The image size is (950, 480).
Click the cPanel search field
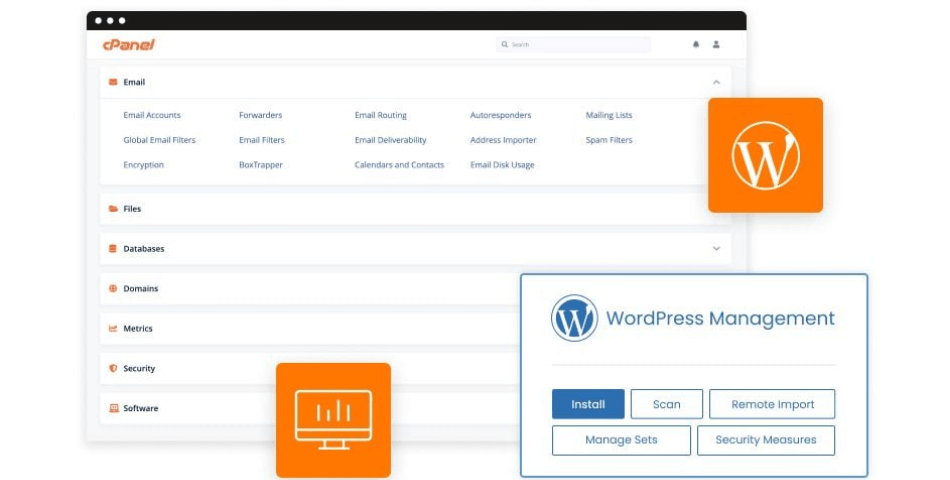(574, 45)
